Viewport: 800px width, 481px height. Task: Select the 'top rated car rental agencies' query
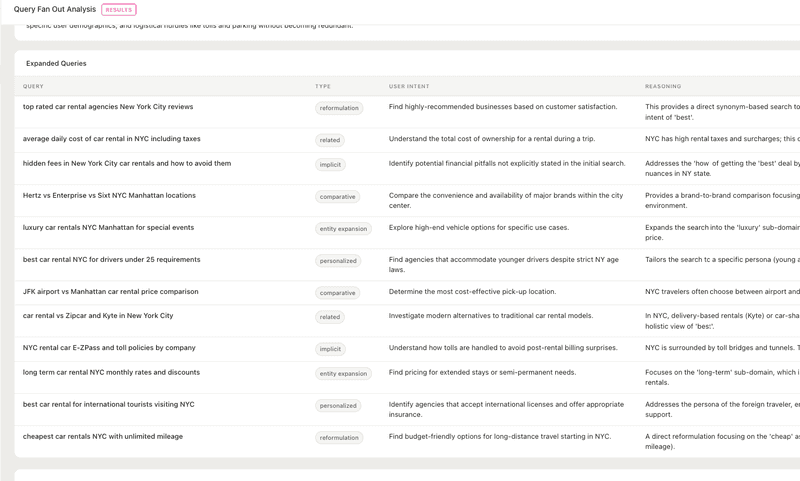108,107
